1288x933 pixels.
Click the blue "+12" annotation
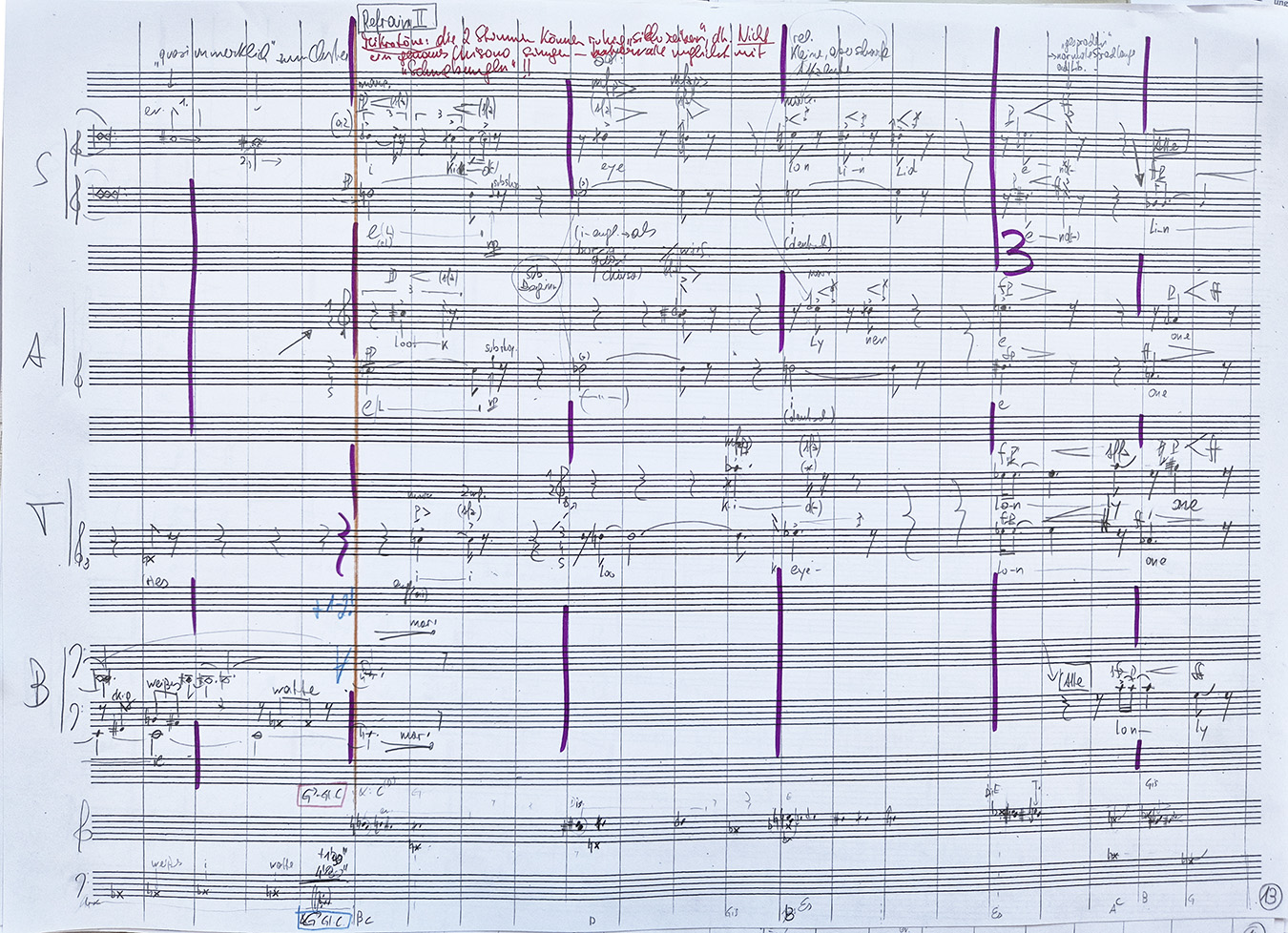[x=333, y=603]
